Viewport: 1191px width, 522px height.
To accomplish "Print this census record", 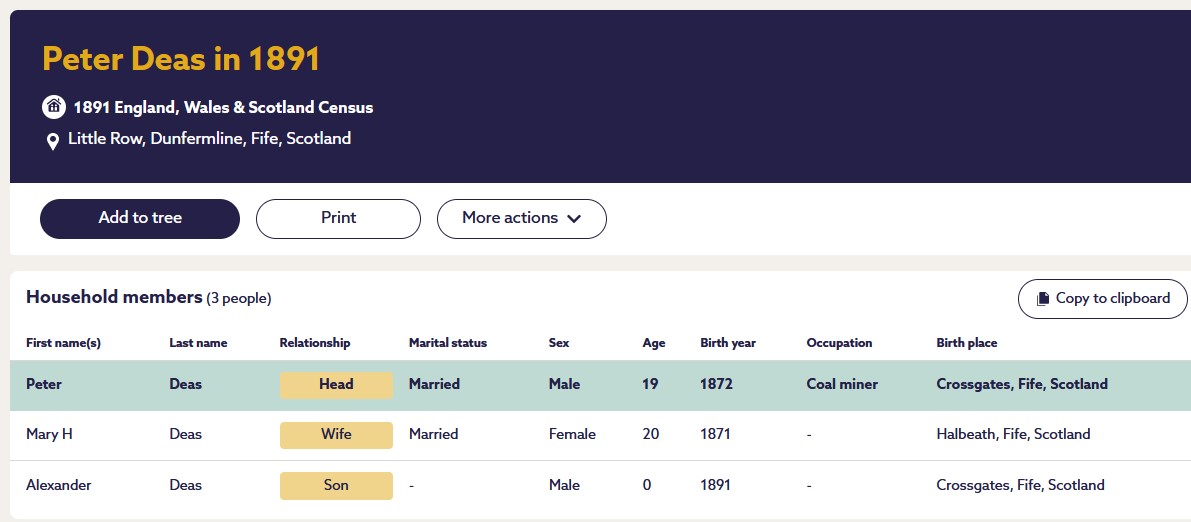I will click(x=338, y=218).
